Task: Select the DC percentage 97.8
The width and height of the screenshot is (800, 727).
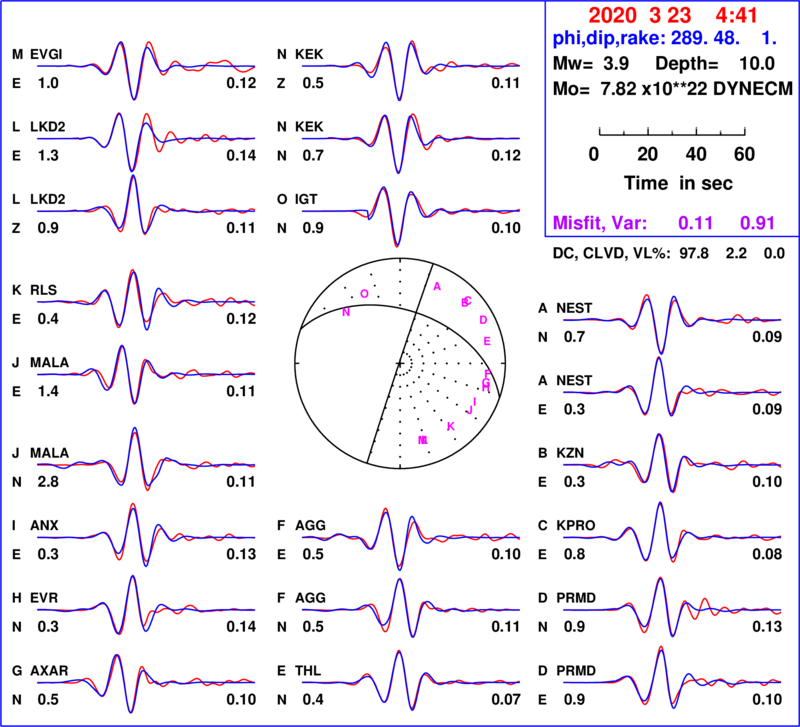Action: tap(694, 254)
